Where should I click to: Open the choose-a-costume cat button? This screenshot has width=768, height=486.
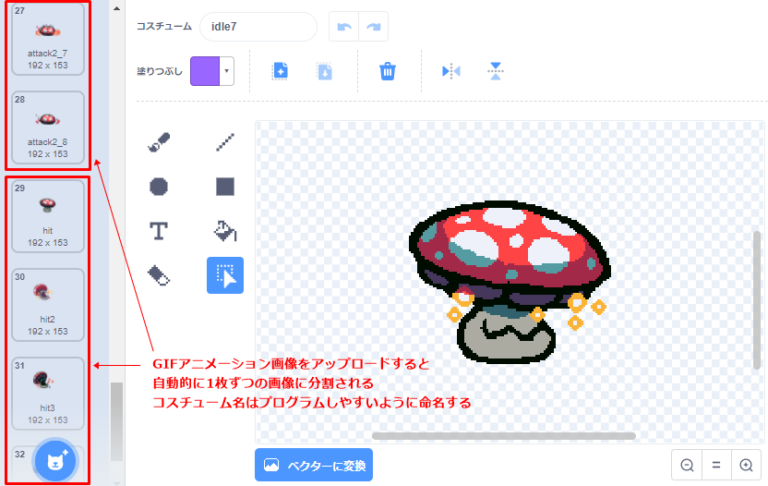pos(55,461)
